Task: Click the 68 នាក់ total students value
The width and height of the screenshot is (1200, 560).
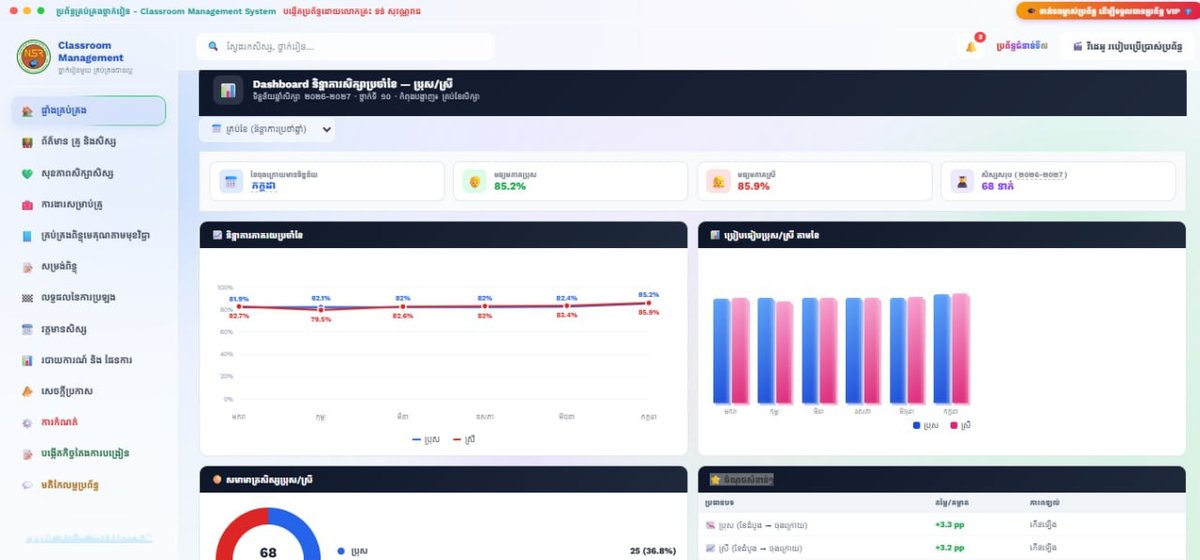Action: point(999,186)
